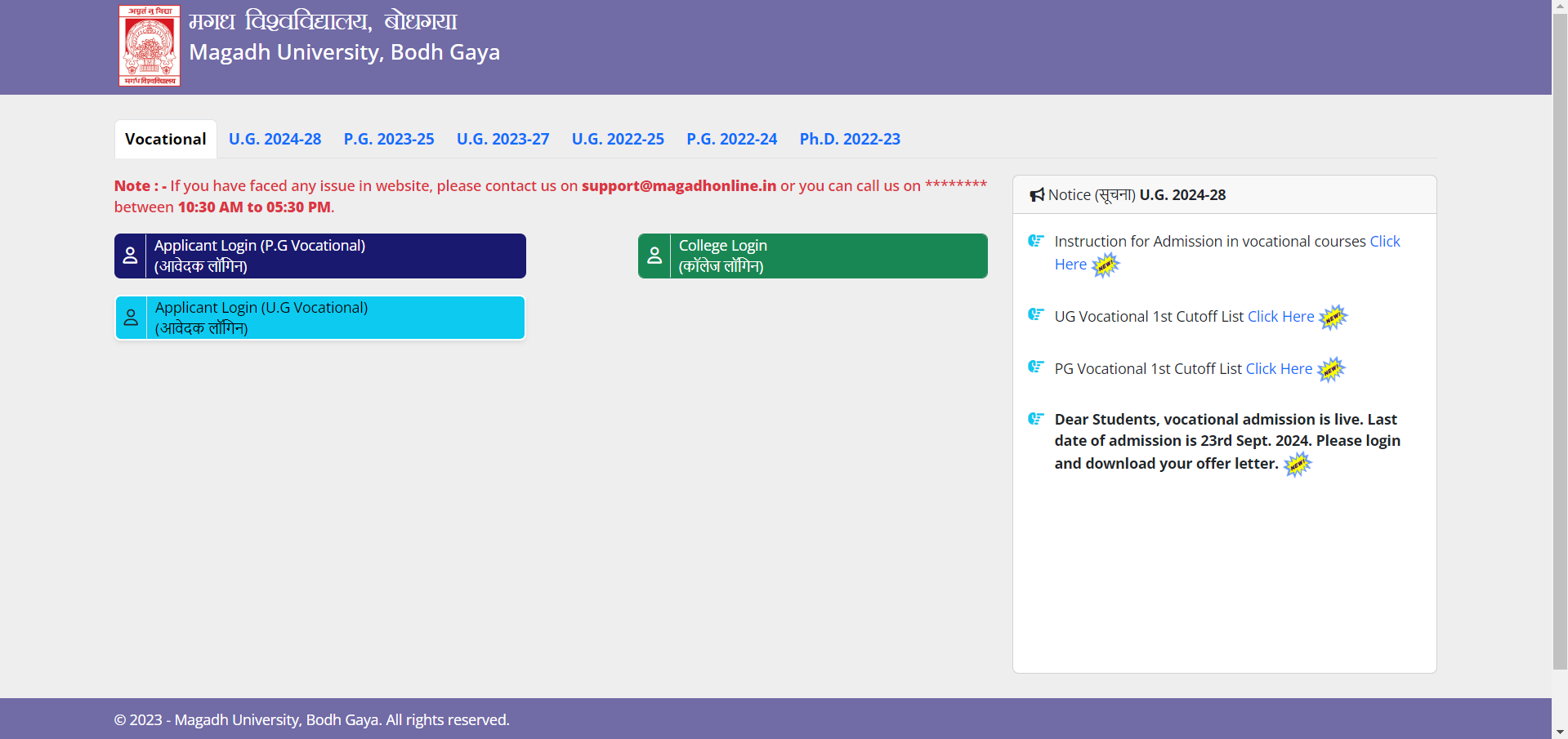
Task: Select the P.G. 2022-24 tab
Action: pyautogui.click(x=731, y=139)
